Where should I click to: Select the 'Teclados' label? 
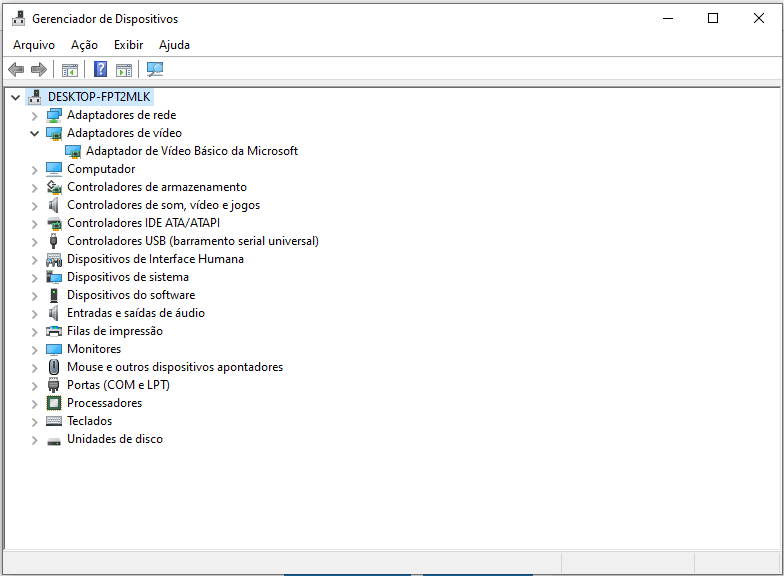(90, 421)
